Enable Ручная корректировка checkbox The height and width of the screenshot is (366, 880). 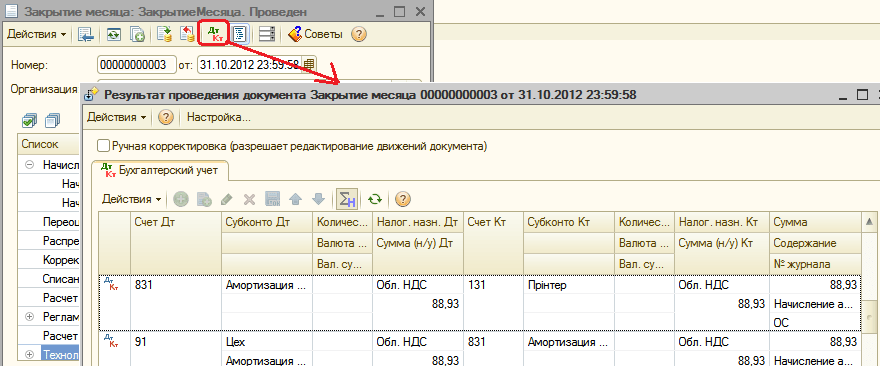click(103, 146)
